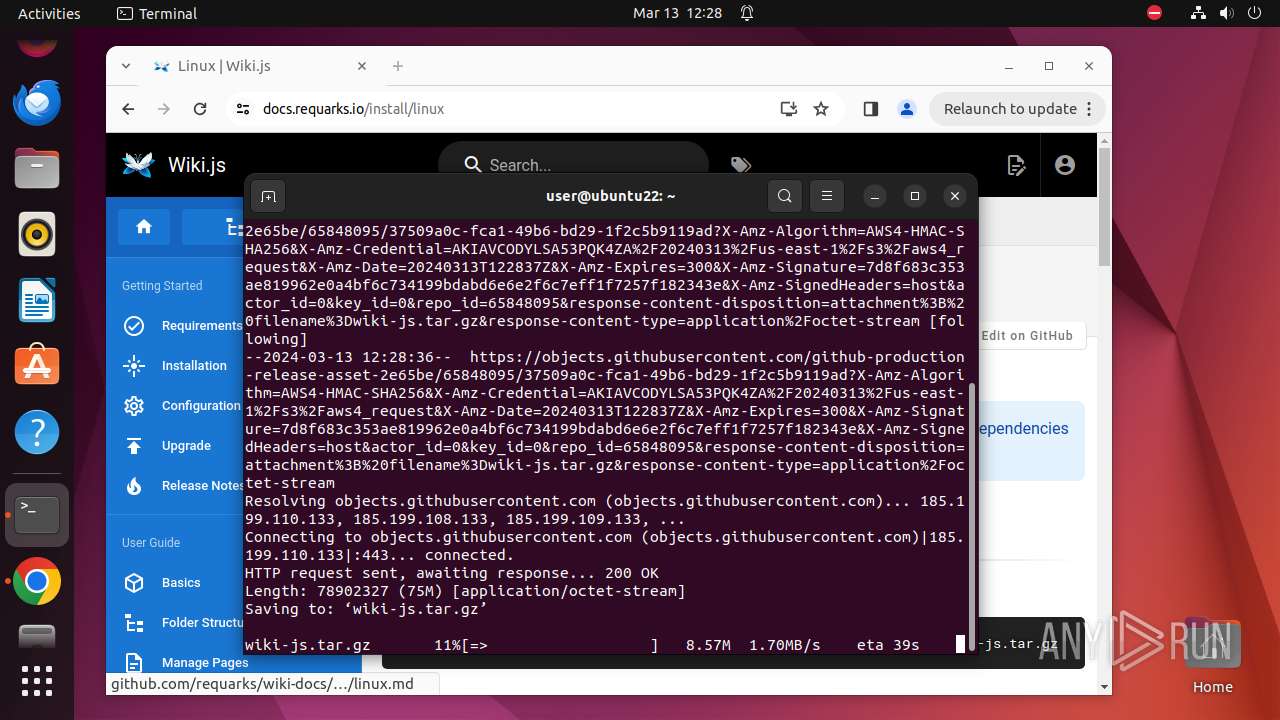Open LibreOffice Writer from the dock
This screenshot has width=1280, height=720.
click(37, 300)
